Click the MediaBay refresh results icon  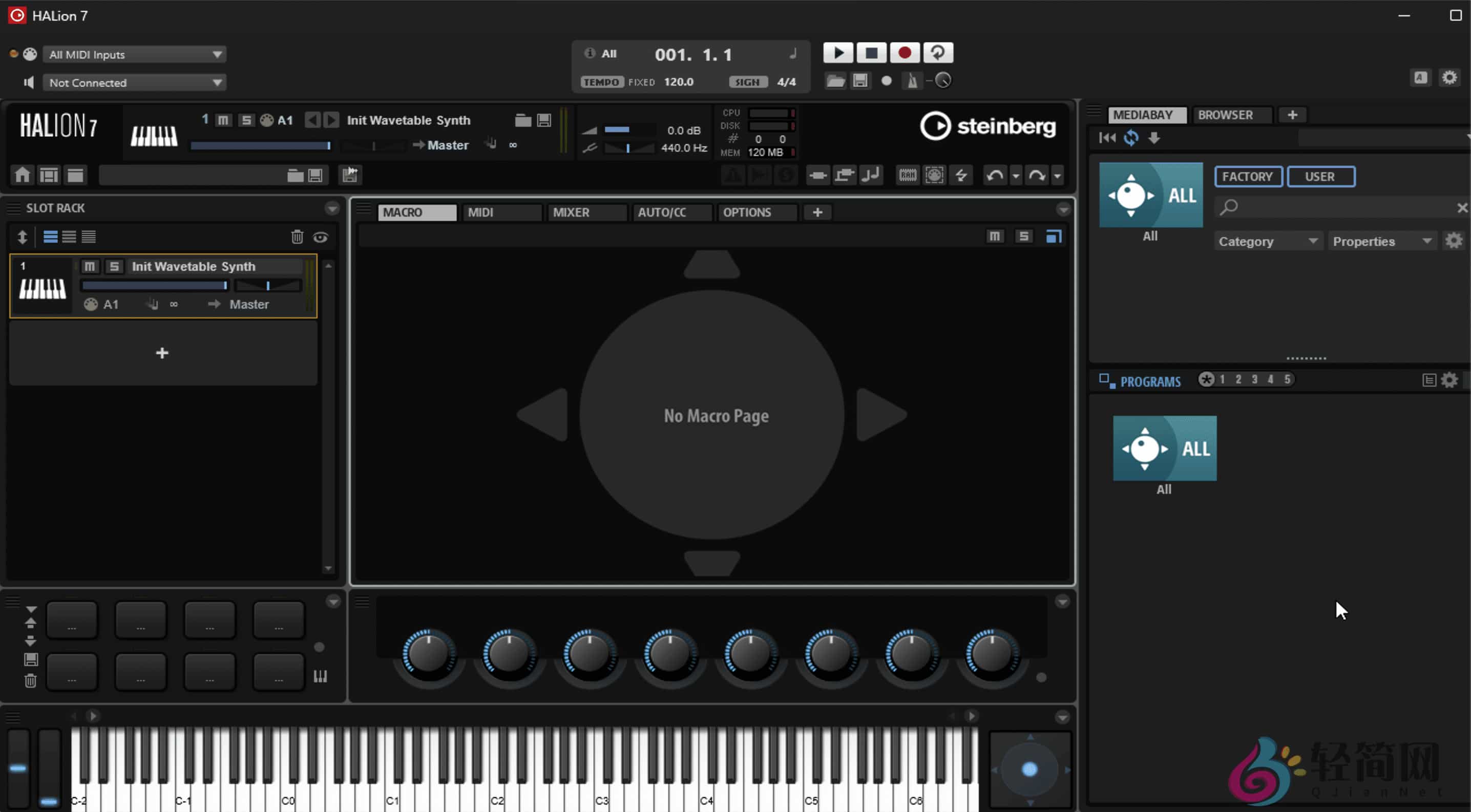click(x=1131, y=138)
